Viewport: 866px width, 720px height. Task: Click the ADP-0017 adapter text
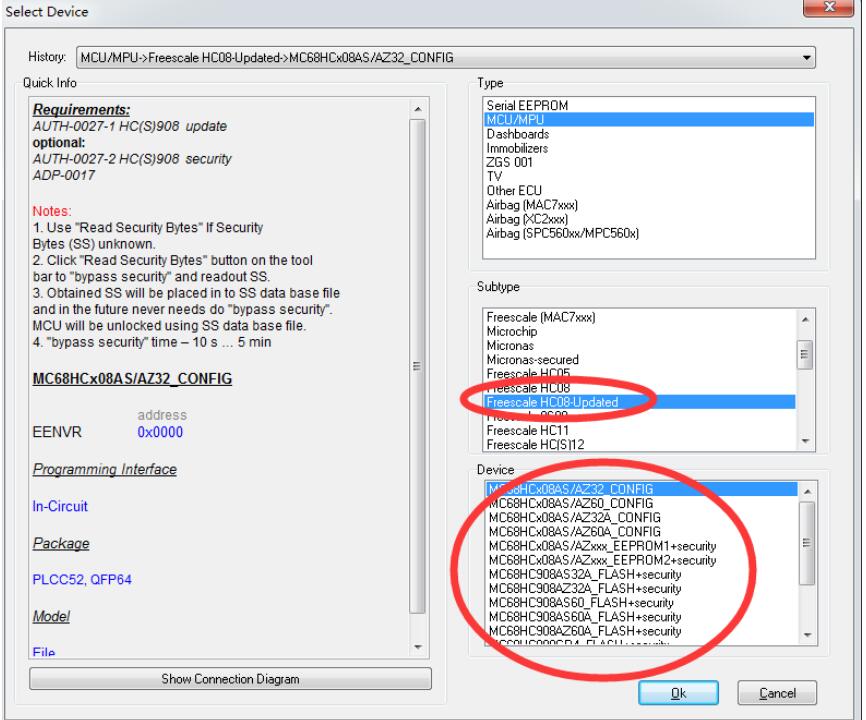64,175
